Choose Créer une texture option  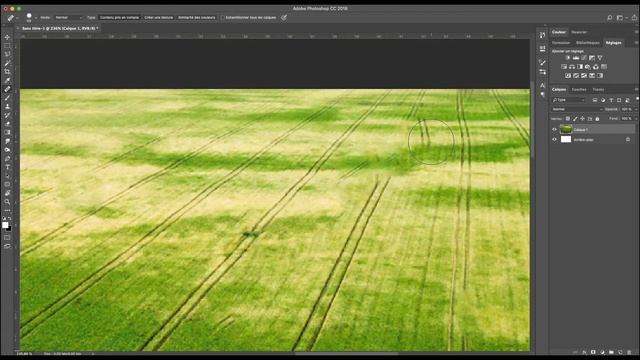pyautogui.click(x=159, y=18)
